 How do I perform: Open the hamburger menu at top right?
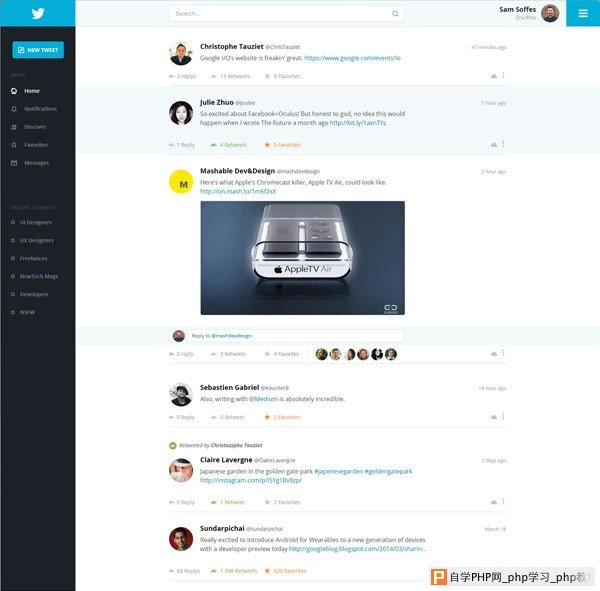[x=583, y=13]
